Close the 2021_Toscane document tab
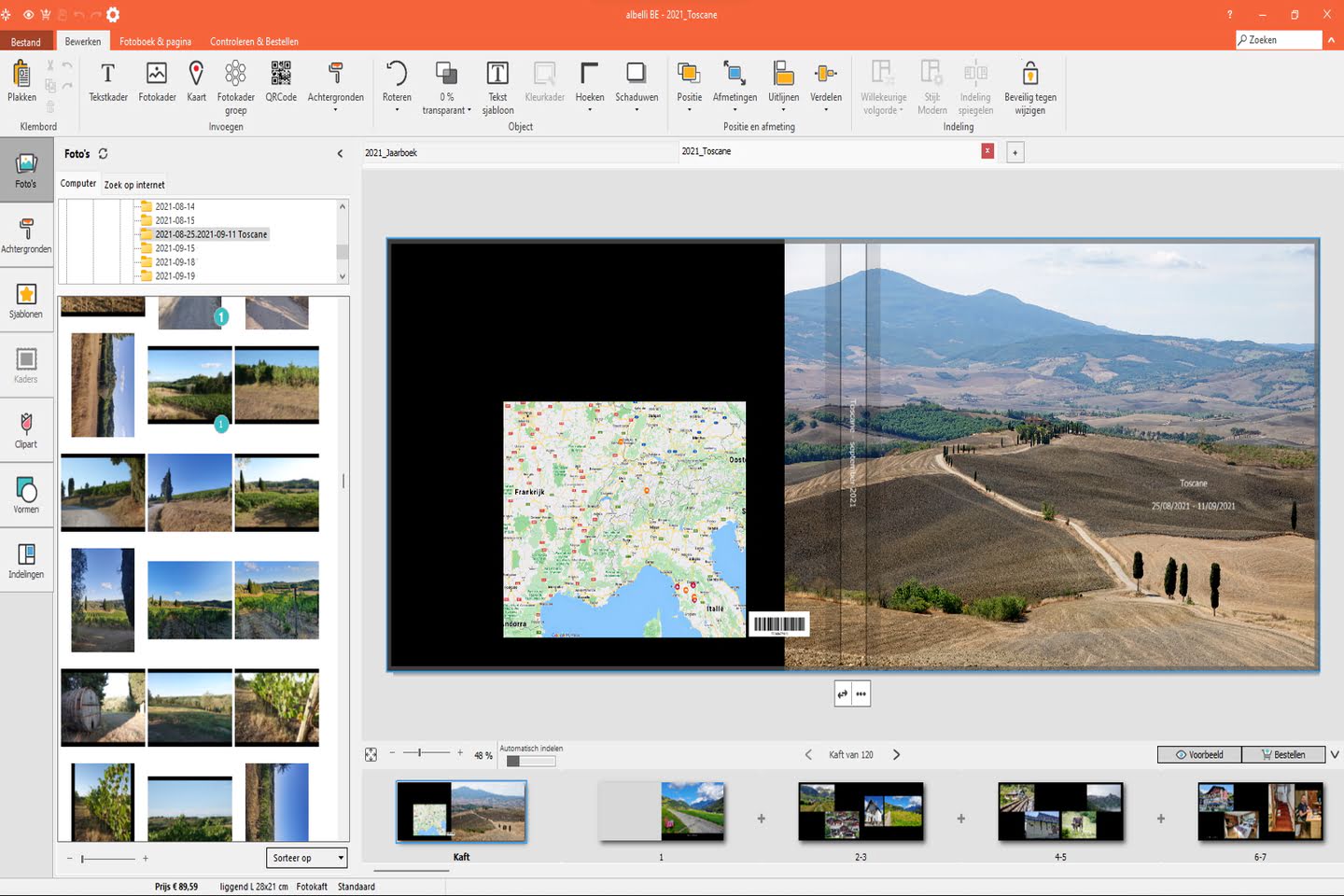The image size is (1344, 896). click(987, 151)
